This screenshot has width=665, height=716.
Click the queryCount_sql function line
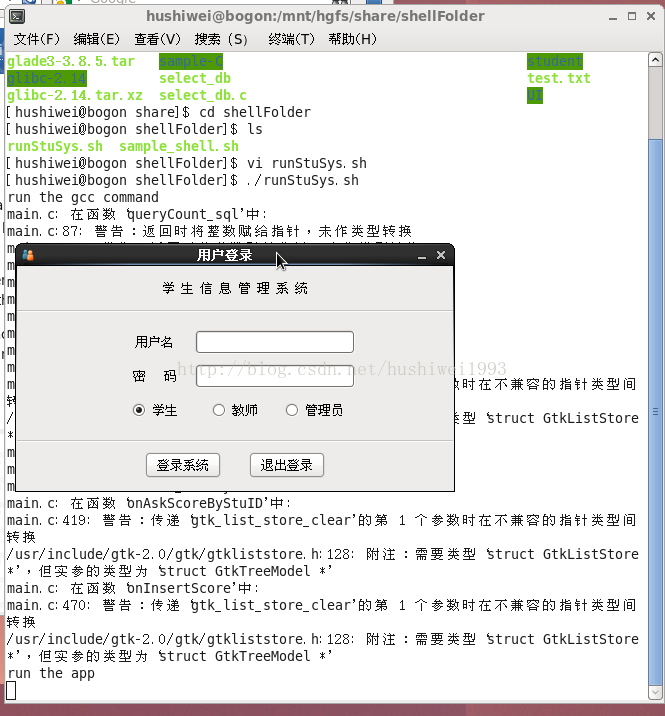(x=137, y=214)
